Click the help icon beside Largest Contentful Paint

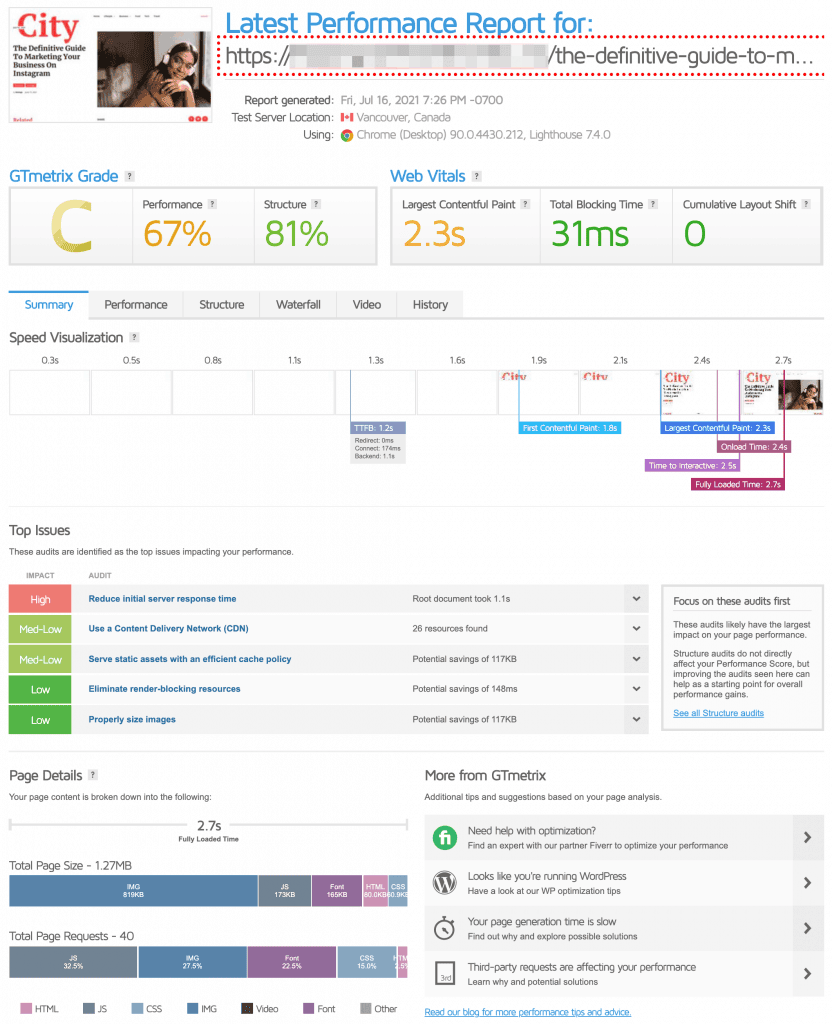coord(525,205)
